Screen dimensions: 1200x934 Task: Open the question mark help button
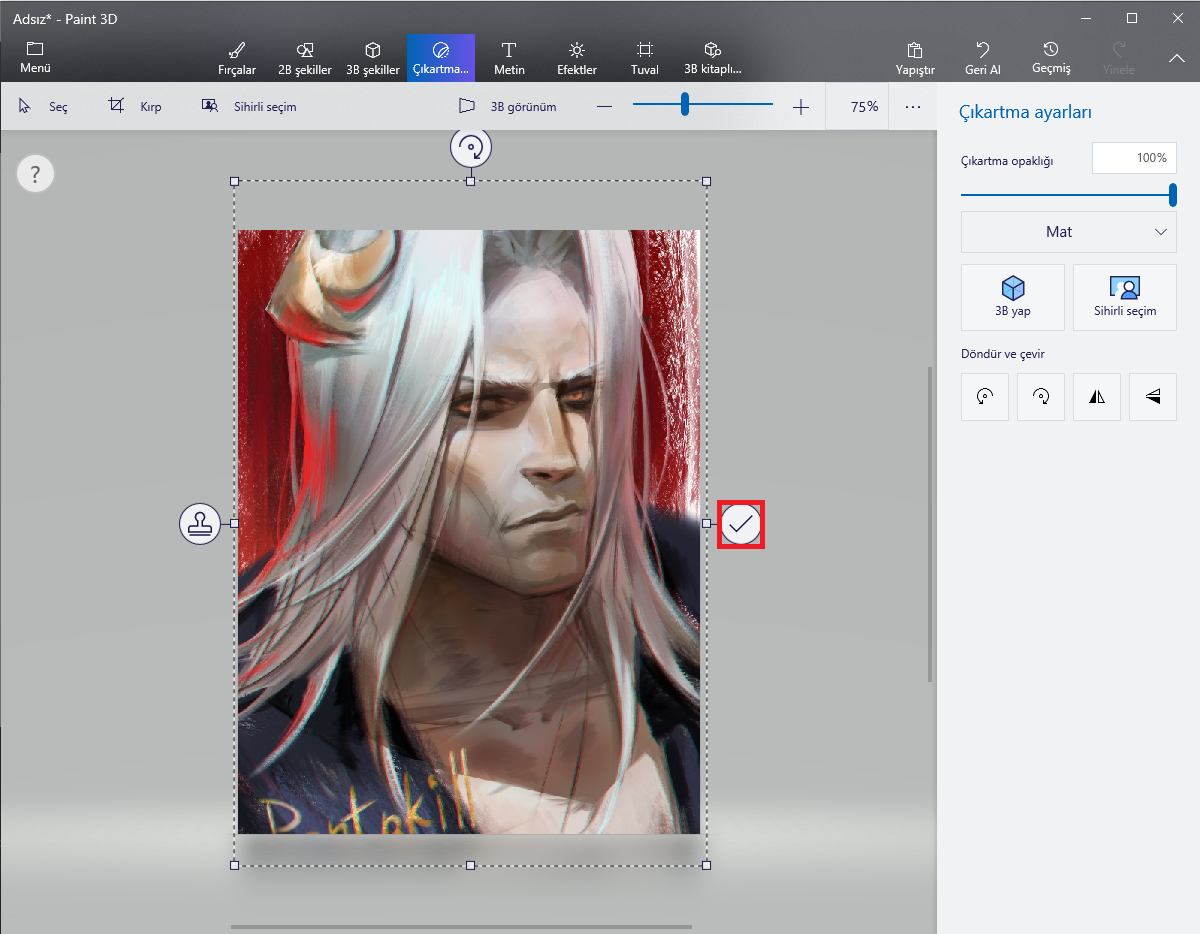[35, 174]
